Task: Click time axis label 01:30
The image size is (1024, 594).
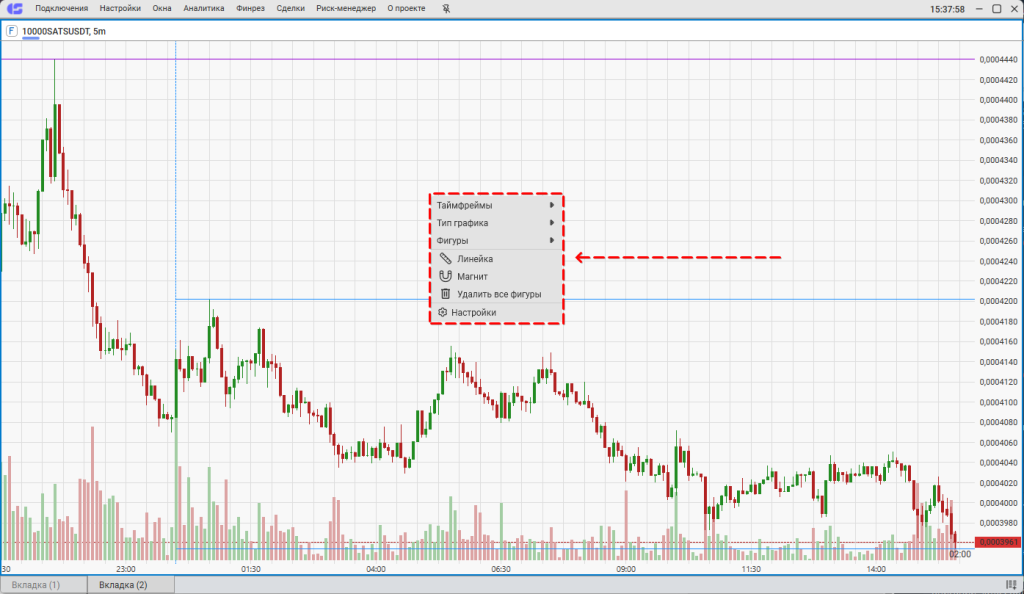Action: (251, 569)
